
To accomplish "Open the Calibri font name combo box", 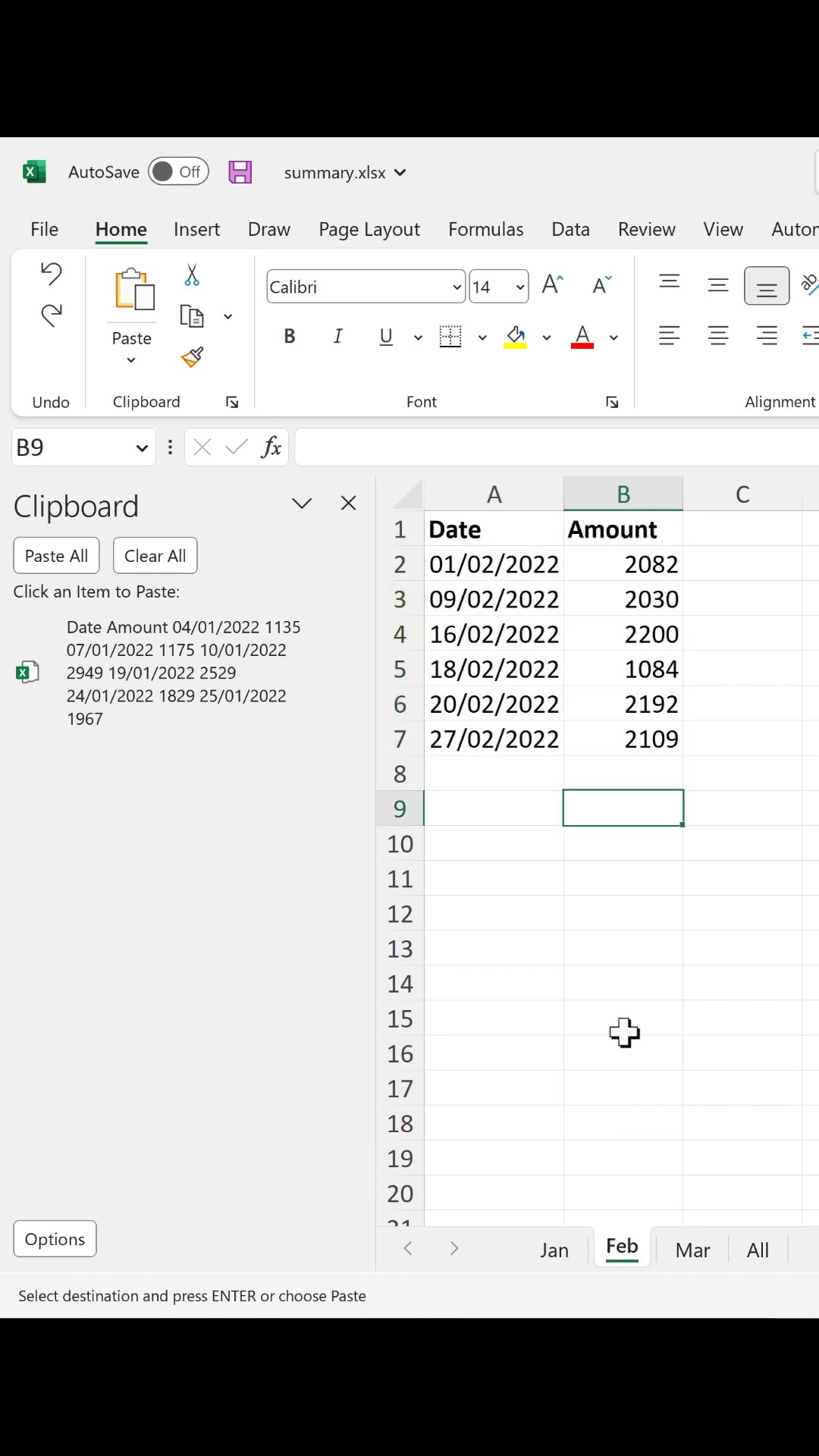I will (x=366, y=287).
